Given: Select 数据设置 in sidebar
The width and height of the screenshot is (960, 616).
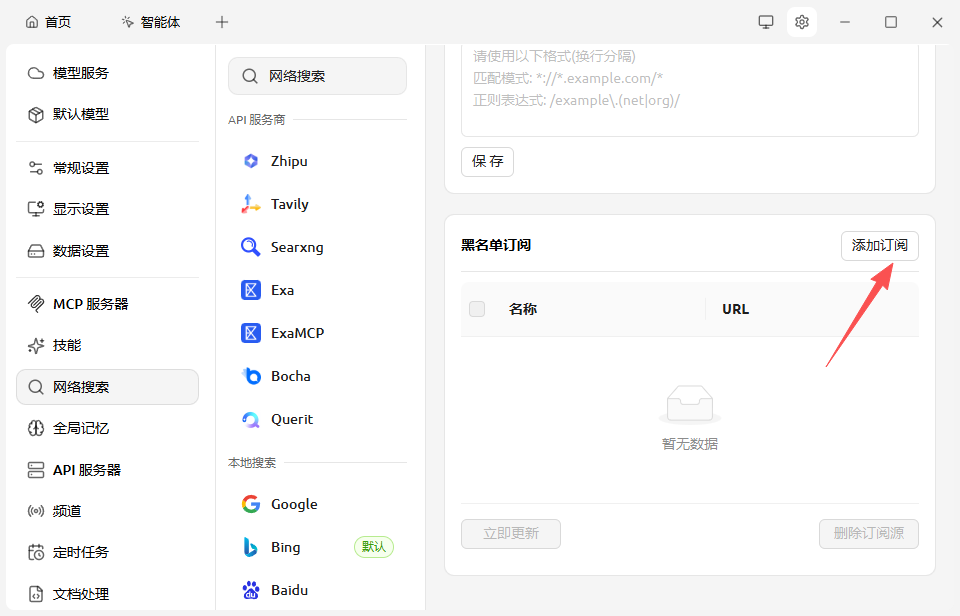Looking at the screenshot, I should [108, 251].
